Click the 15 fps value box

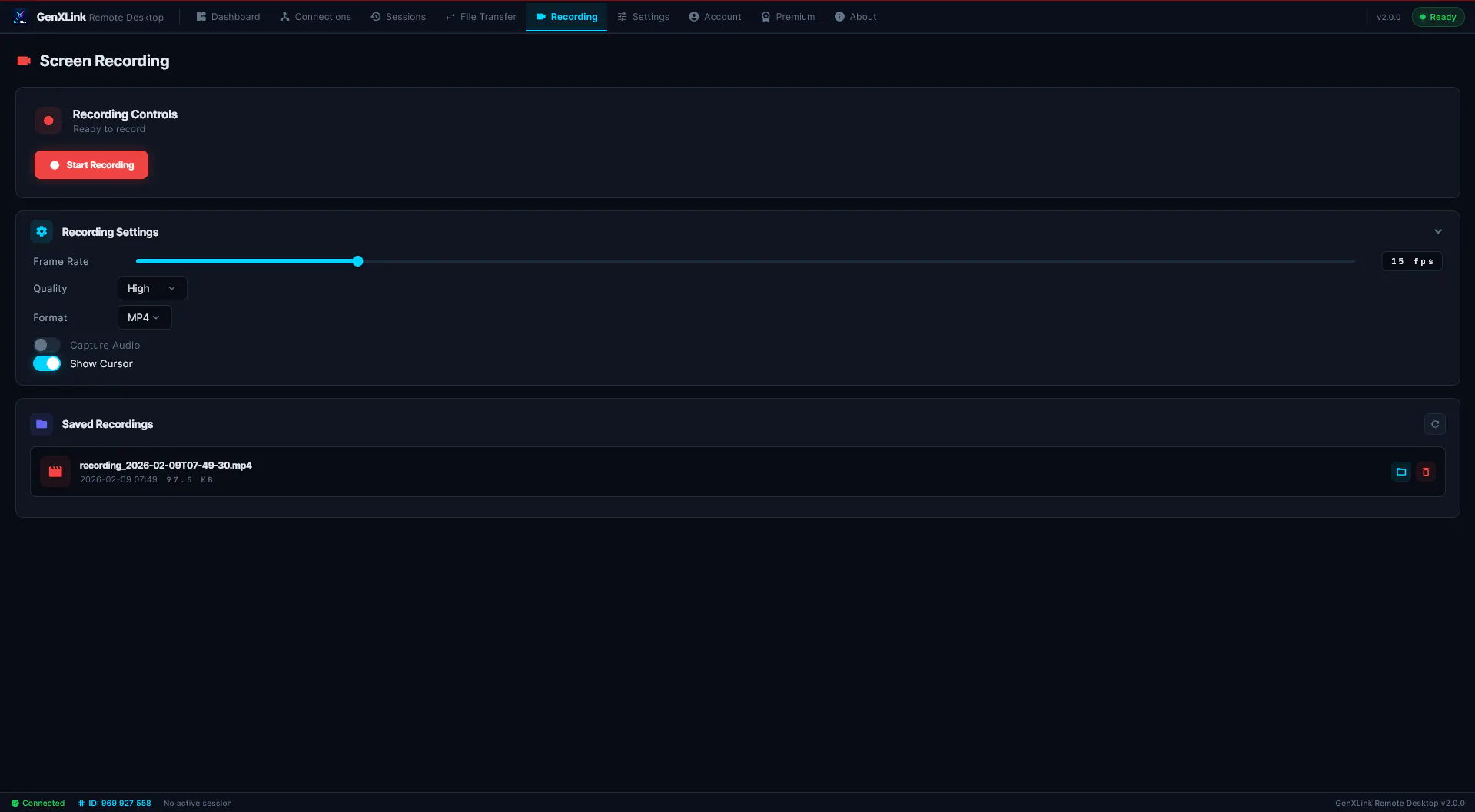(1412, 261)
